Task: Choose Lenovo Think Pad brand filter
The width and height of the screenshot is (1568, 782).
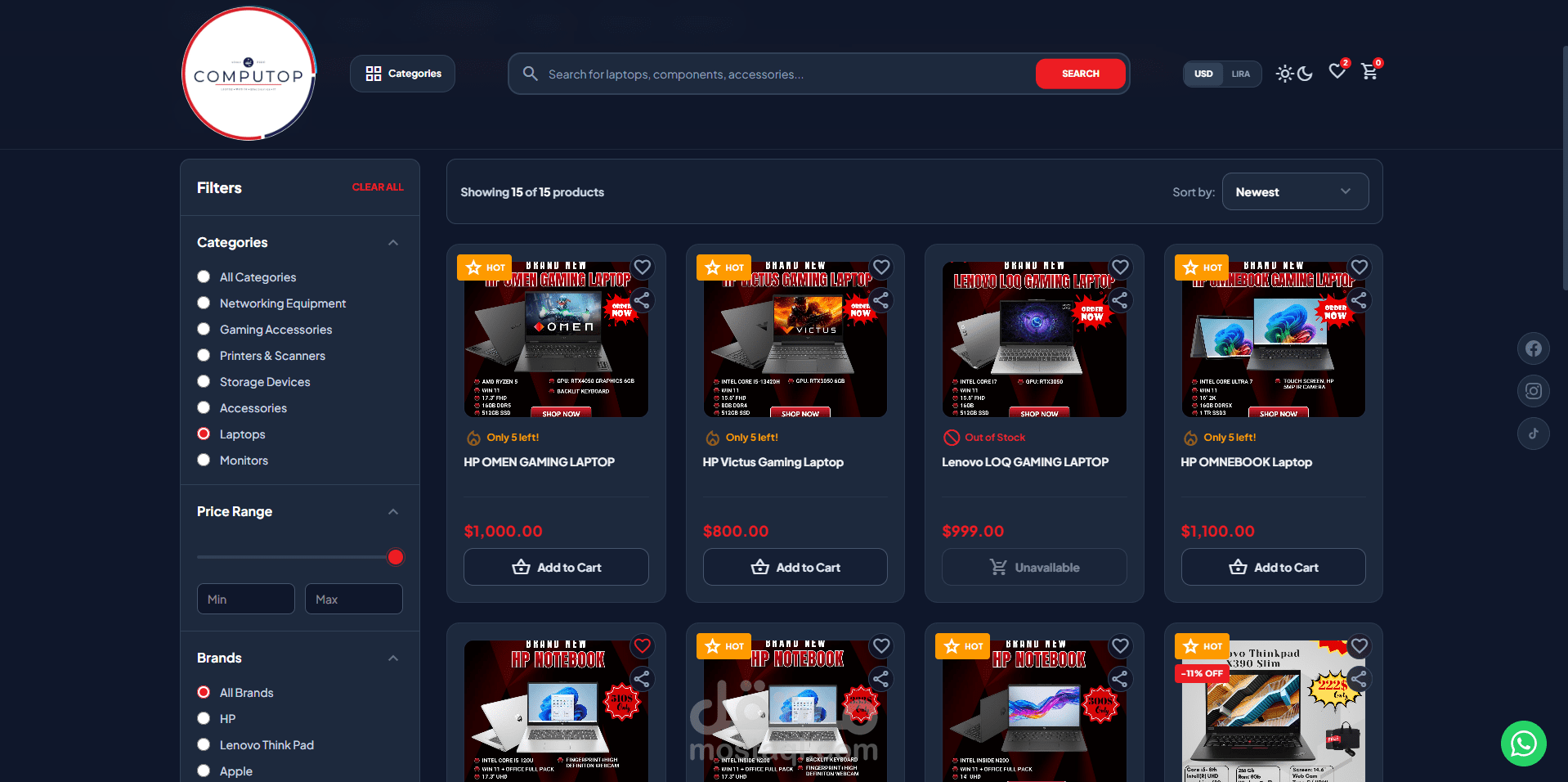Action: [204, 745]
